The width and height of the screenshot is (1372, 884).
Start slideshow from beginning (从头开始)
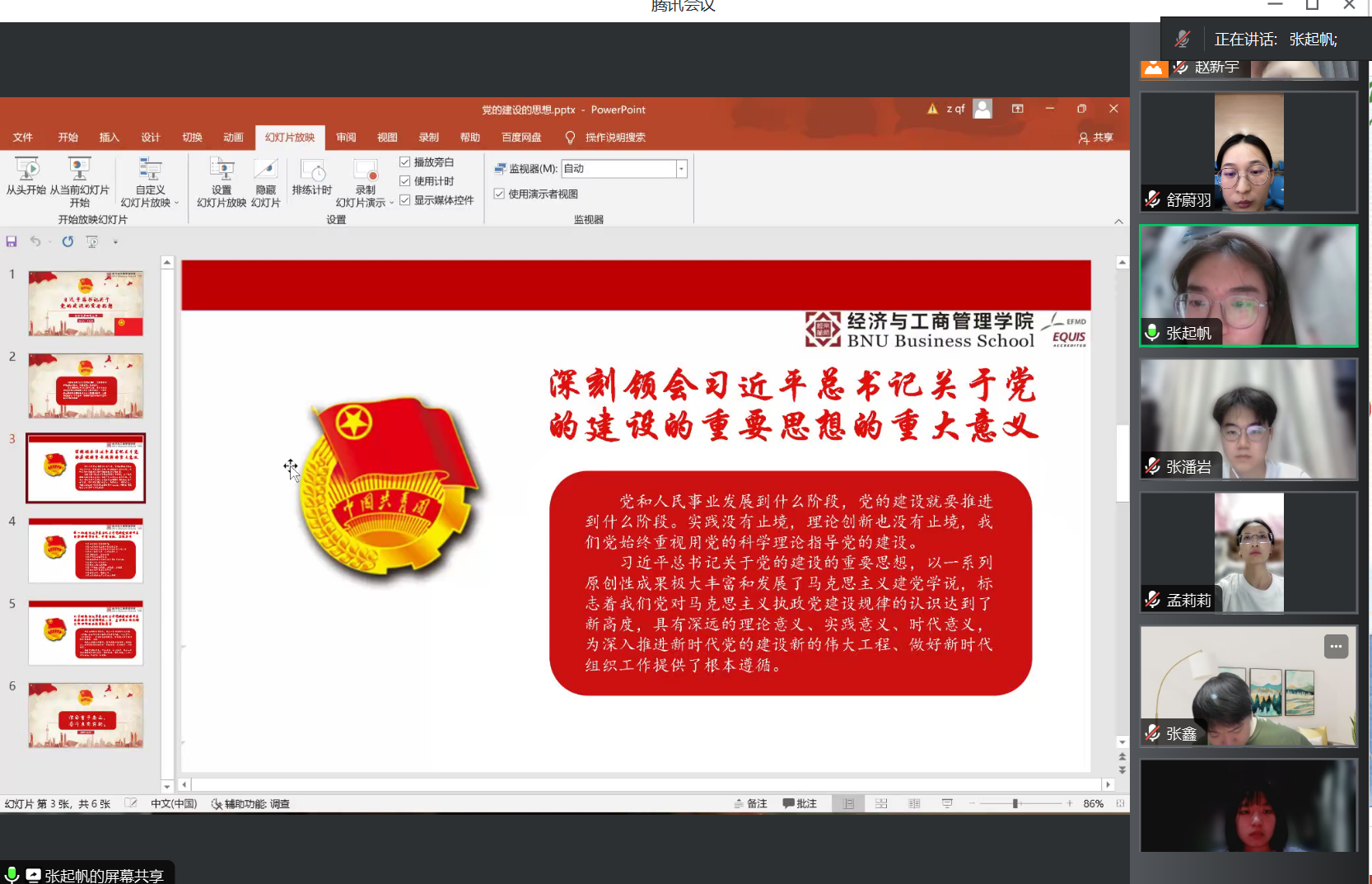[x=26, y=176]
